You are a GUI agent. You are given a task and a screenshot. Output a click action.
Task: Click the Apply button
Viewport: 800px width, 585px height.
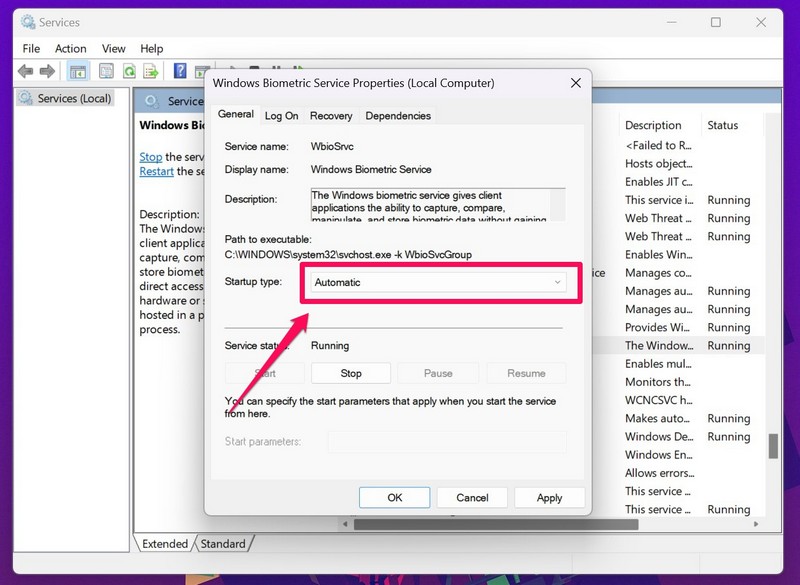(x=549, y=497)
